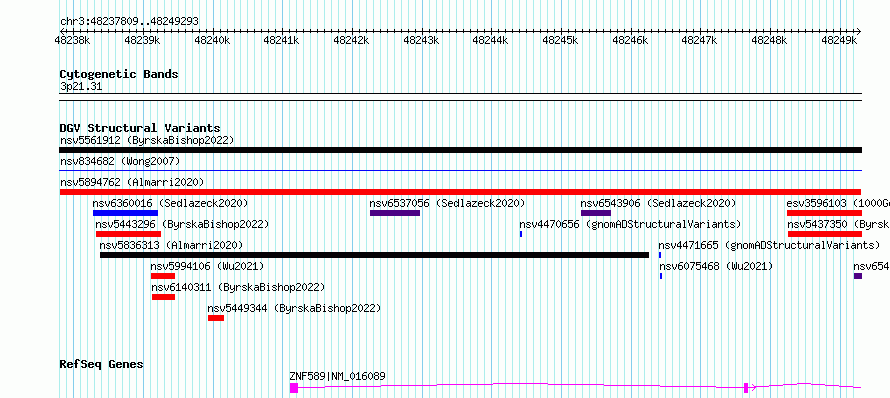Click the red nsv6140311 variant bar

(x=163, y=297)
